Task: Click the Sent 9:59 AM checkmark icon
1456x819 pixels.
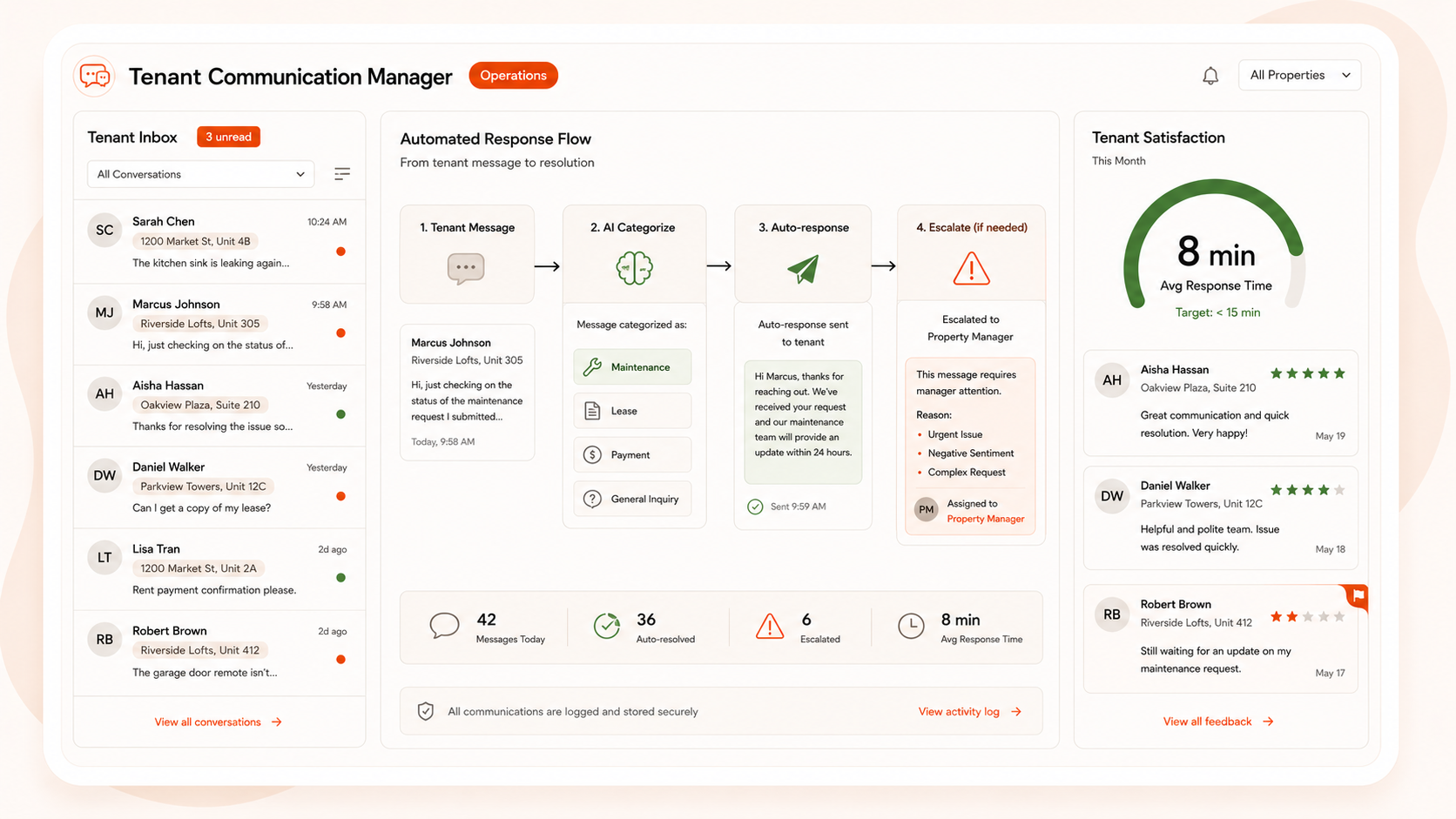Action: coord(755,507)
